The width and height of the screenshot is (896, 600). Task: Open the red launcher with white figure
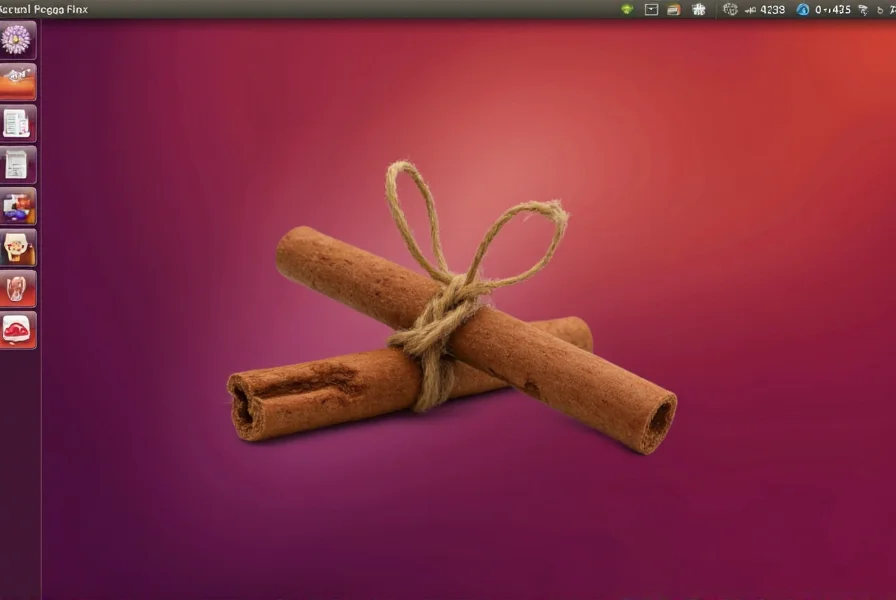tap(17, 288)
